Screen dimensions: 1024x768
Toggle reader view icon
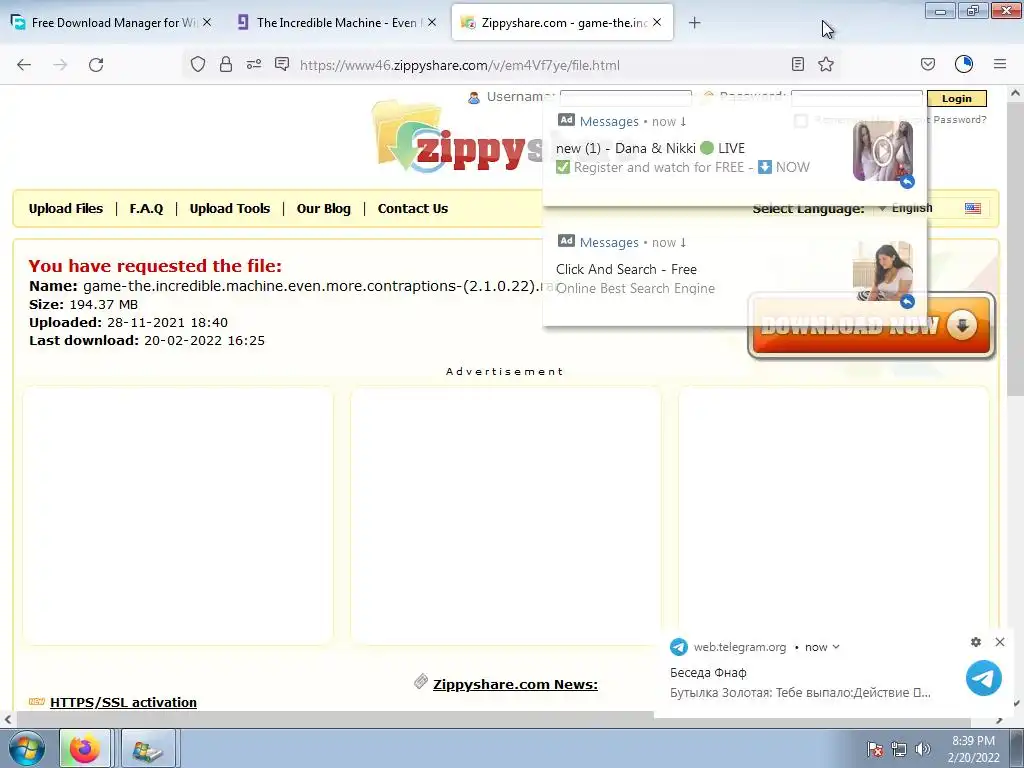(x=797, y=64)
